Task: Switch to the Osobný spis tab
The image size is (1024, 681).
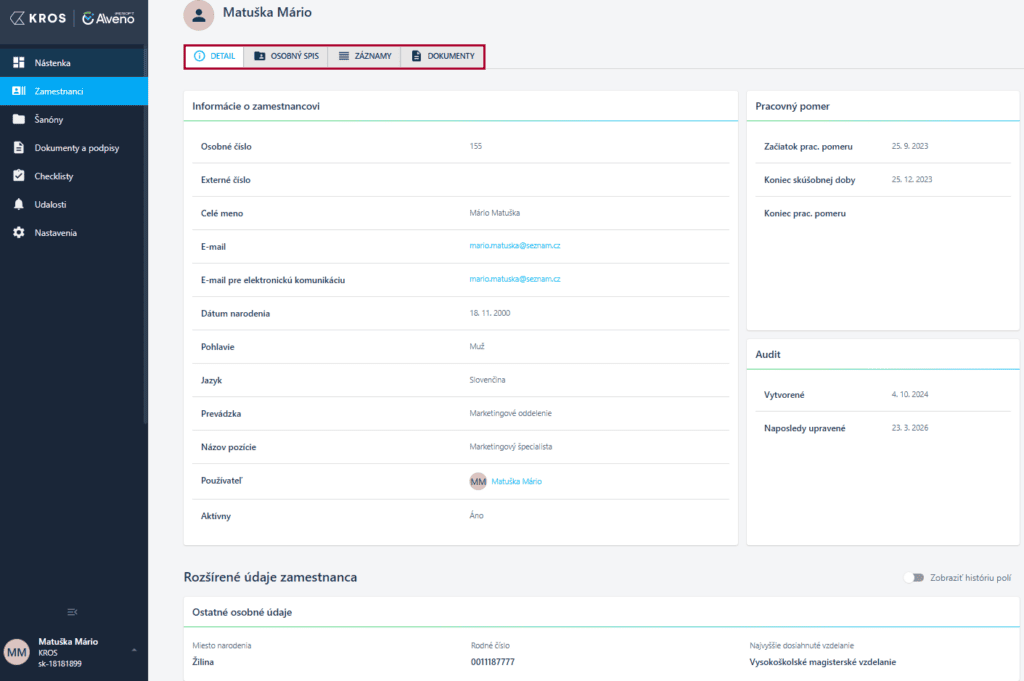Action: coord(285,56)
